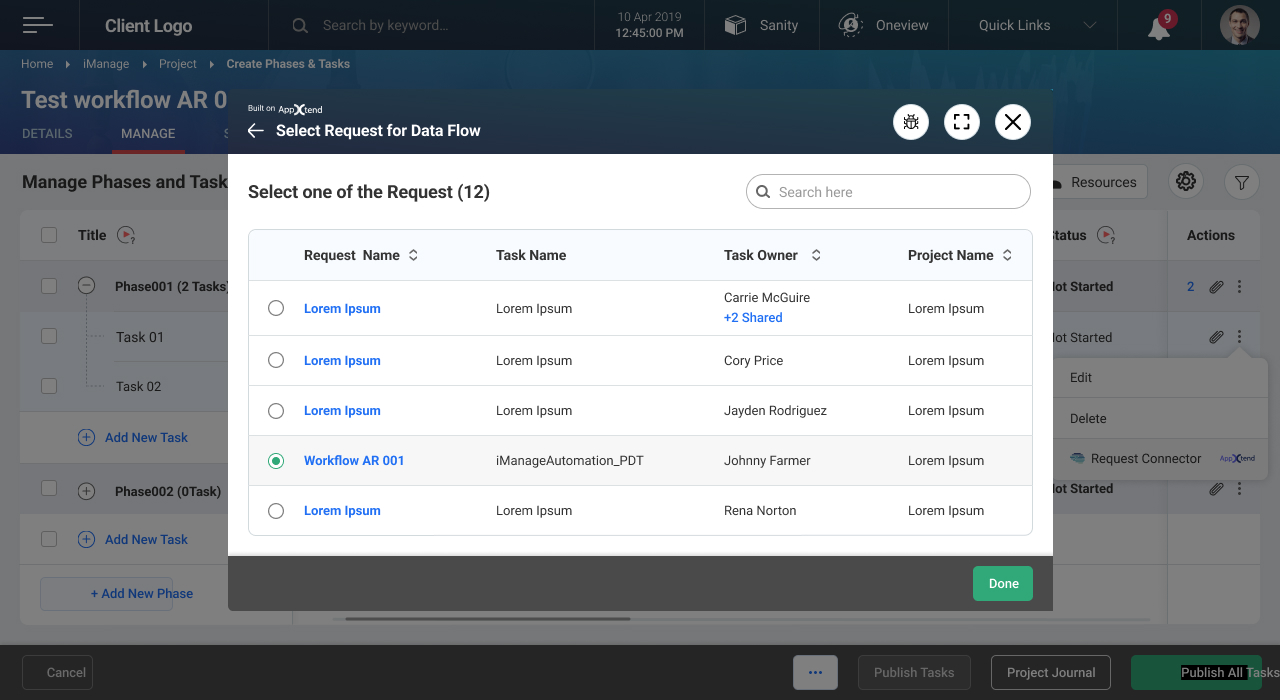Image resolution: width=1280 pixels, height=700 pixels.
Task: Open the settings gear icon
Action: [x=1186, y=181]
